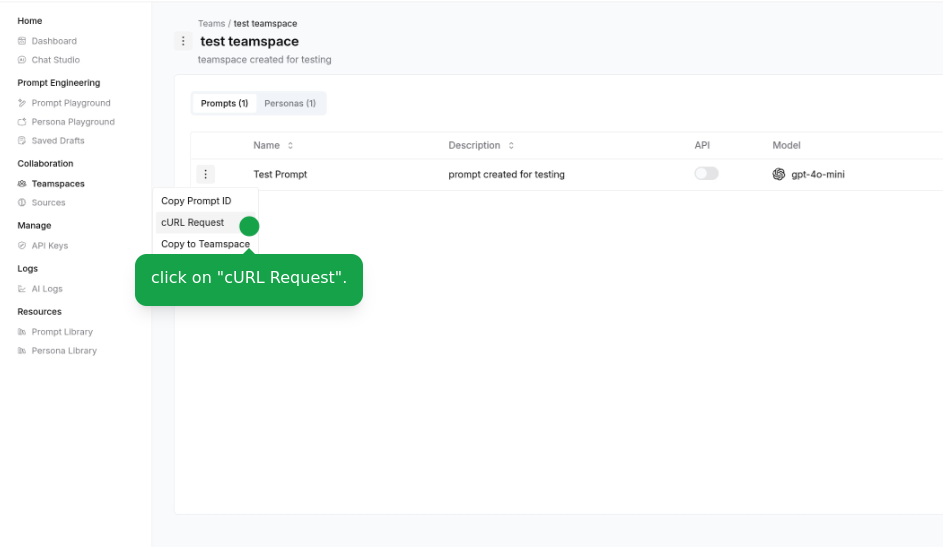Open the Test Prompt row name
943x547 pixels.
point(280,174)
